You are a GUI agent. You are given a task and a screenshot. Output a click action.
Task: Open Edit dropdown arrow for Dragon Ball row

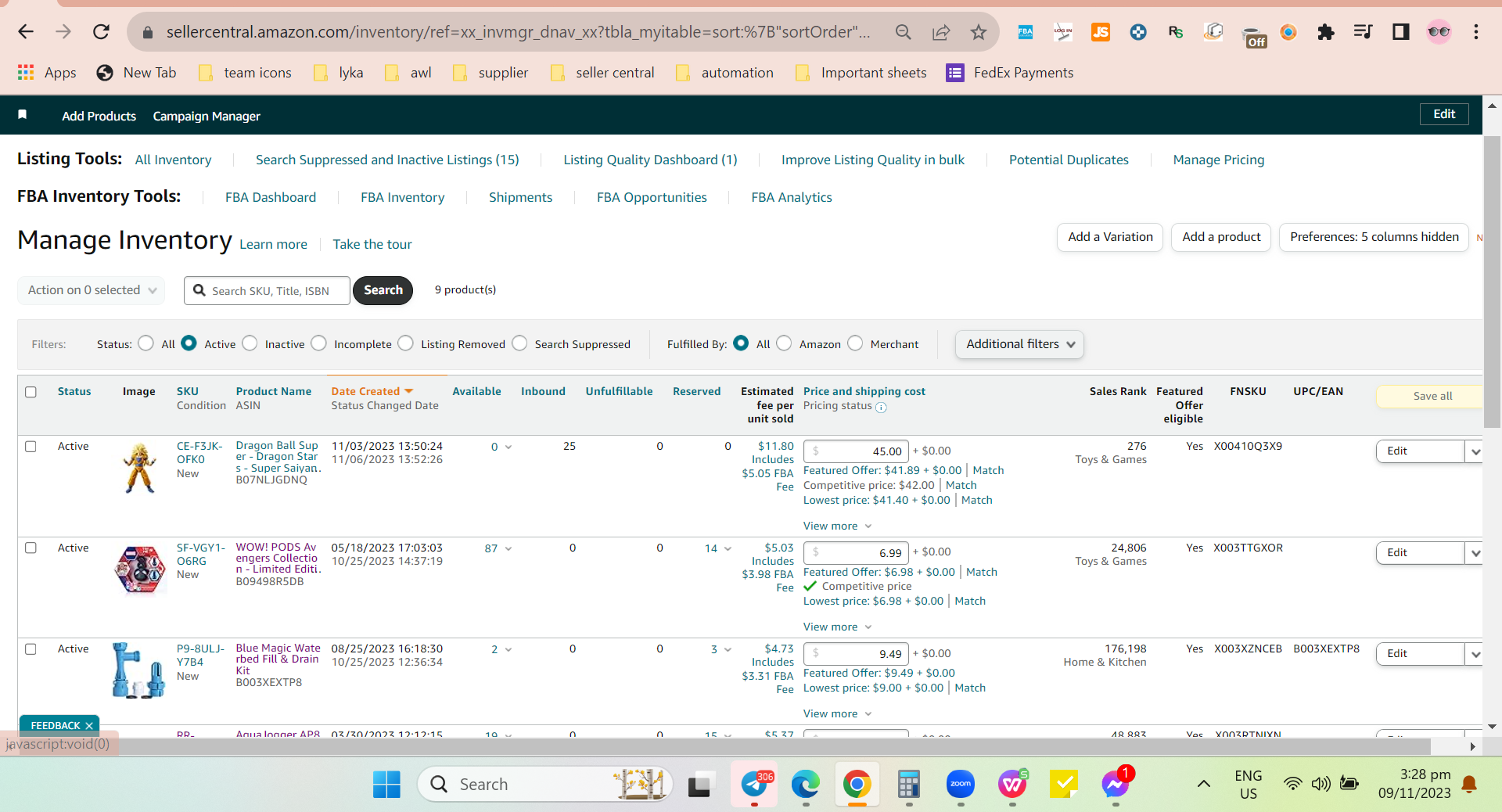point(1475,451)
